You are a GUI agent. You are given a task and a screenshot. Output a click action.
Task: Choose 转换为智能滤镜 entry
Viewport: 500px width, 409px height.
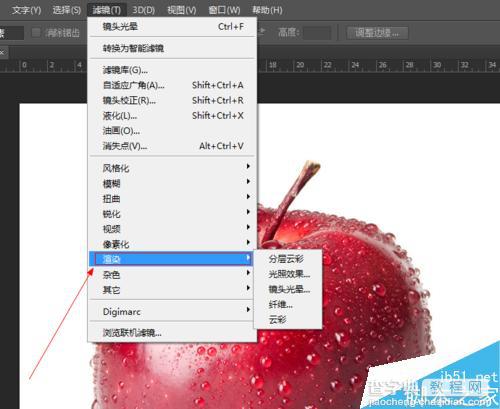173,48
